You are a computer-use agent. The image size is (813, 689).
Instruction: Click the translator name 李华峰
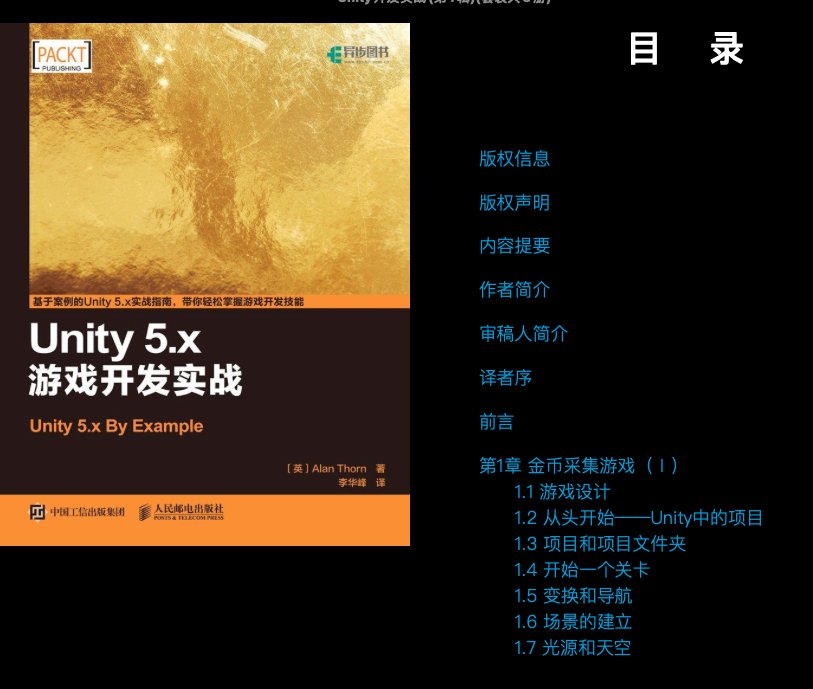pyautogui.click(x=353, y=483)
